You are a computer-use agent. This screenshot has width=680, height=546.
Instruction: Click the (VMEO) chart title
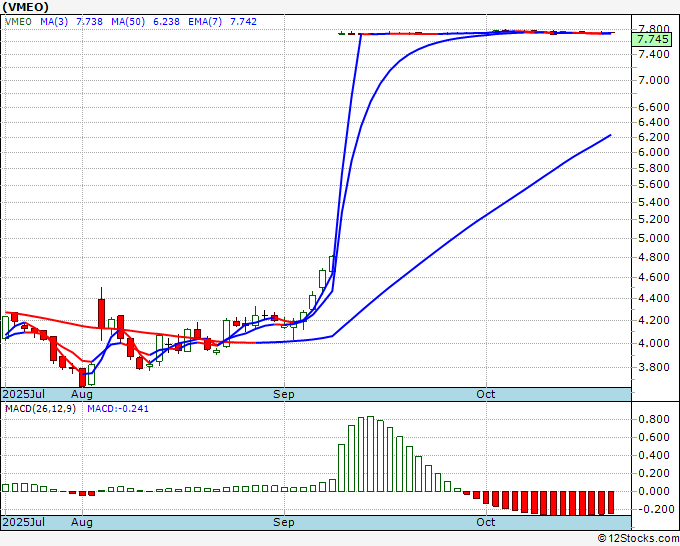coord(24,7)
